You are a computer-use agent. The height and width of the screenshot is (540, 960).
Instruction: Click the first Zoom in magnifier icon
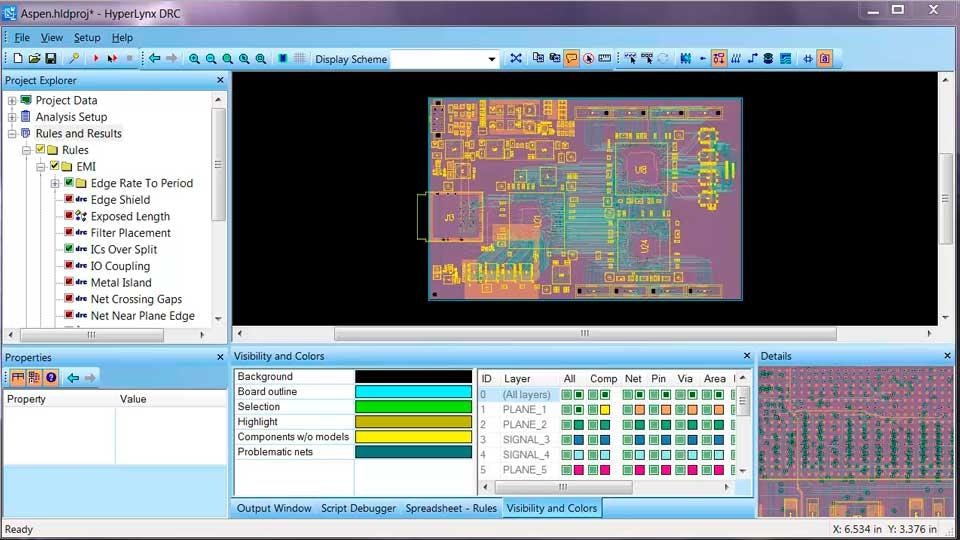(194, 59)
